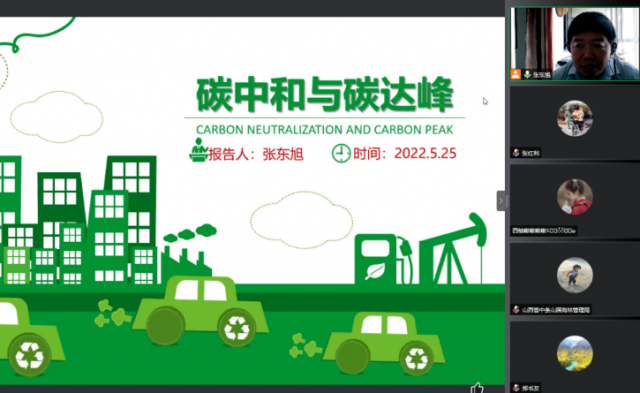The width and height of the screenshot is (640, 393).
Task: Click 山西省中条山国有林管理局's muted microphone icon
Action: [x=516, y=310]
